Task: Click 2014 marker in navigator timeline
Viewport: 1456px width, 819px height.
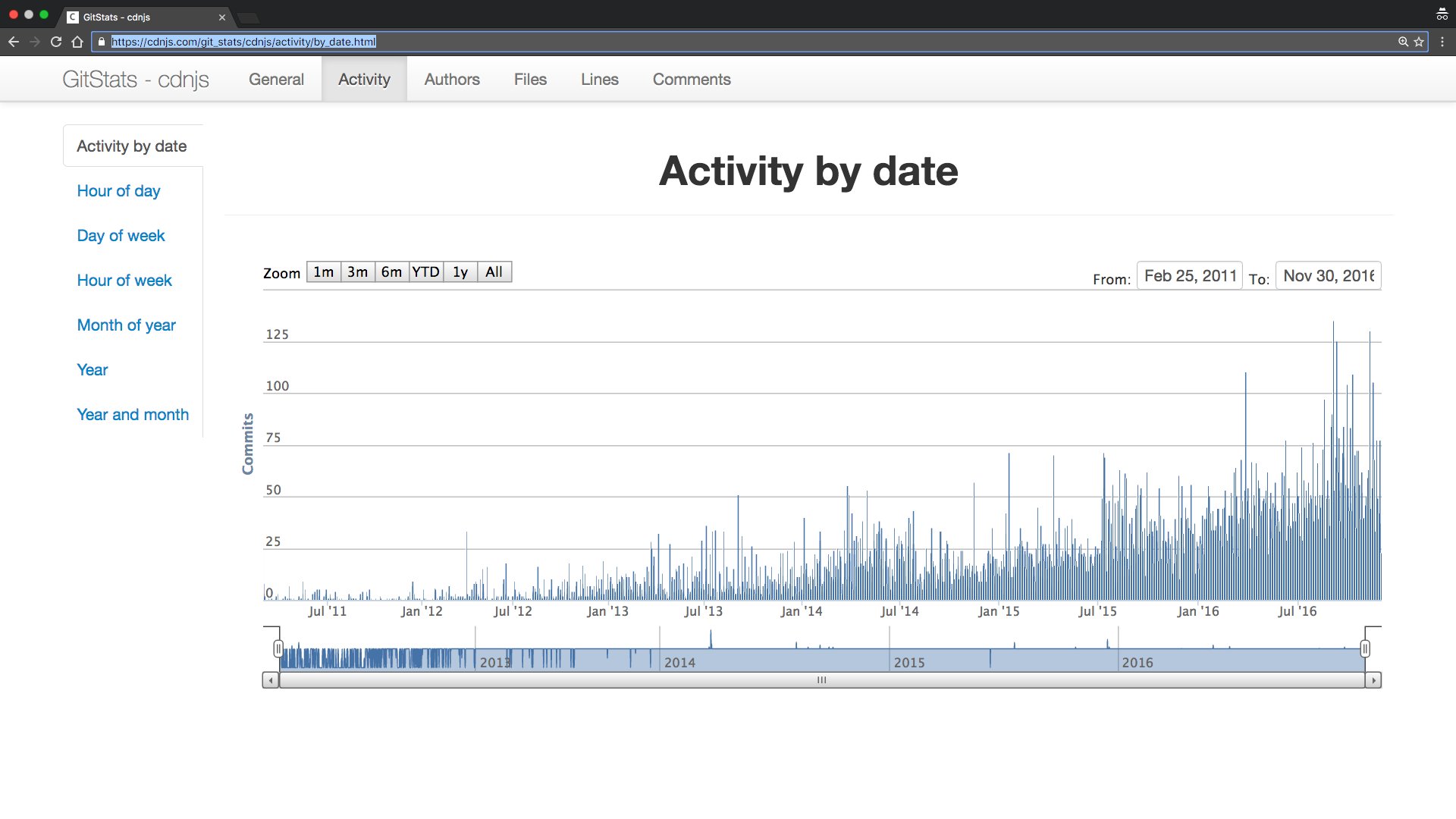Action: [680, 662]
